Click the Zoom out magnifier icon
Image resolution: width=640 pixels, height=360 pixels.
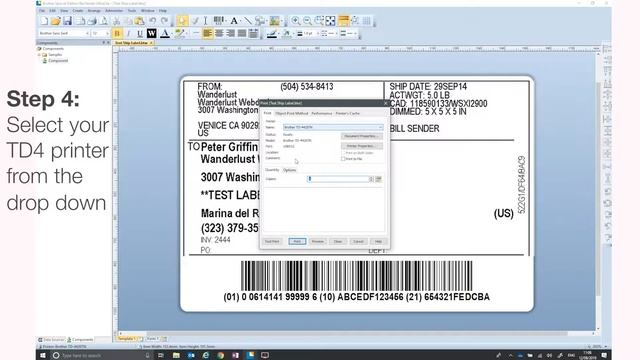307,21
